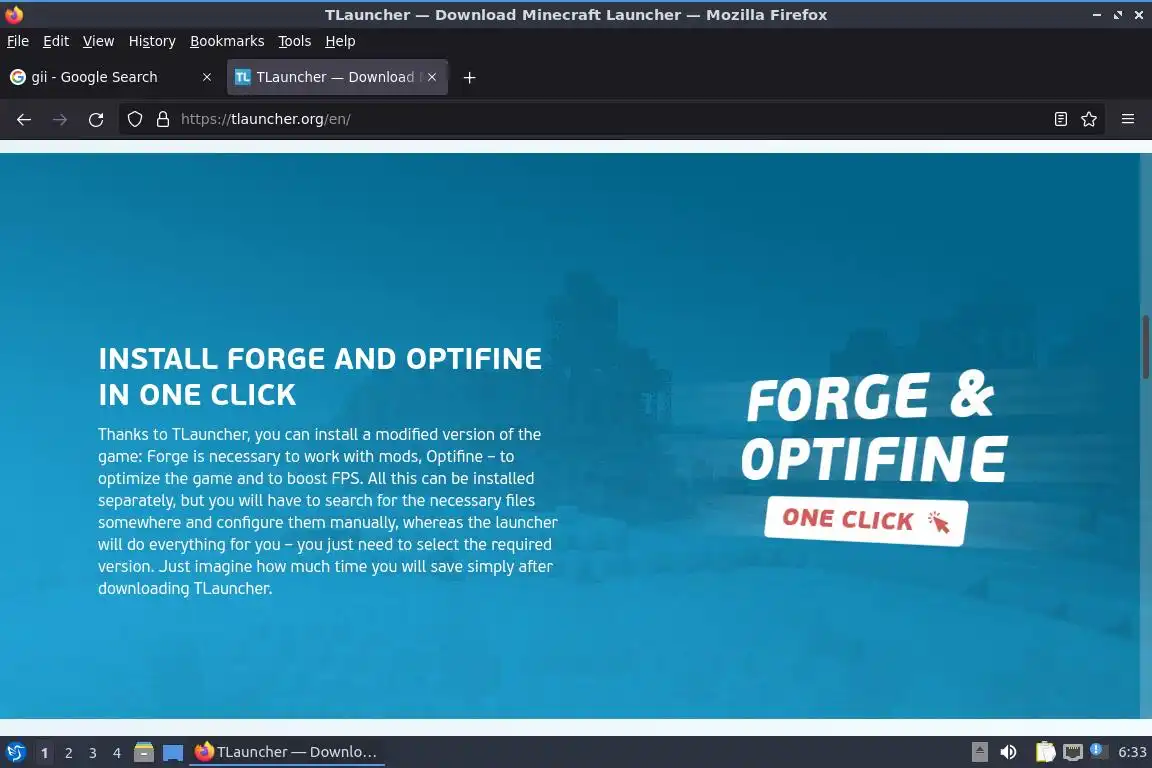This screenshot has width=1152, height=768.
Task: Reload the current page
Action: pos(96,119)
